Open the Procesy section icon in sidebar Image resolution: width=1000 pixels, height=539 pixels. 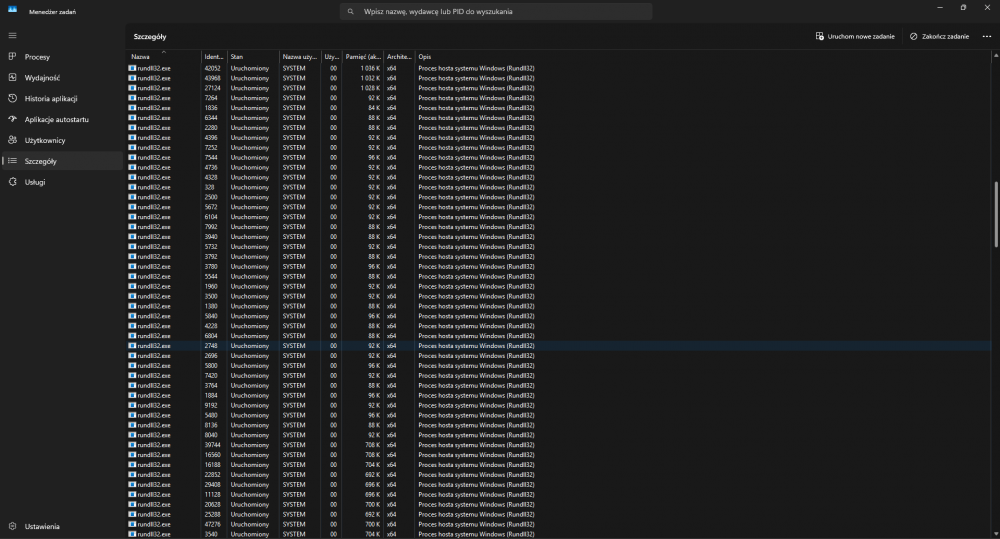(12, 57)
